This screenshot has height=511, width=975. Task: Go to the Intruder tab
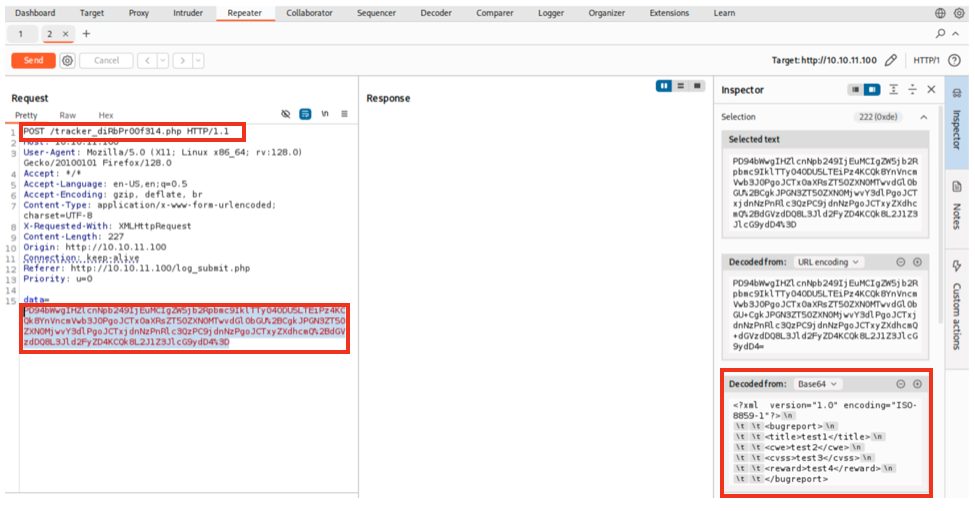click(x=188, y=13)
